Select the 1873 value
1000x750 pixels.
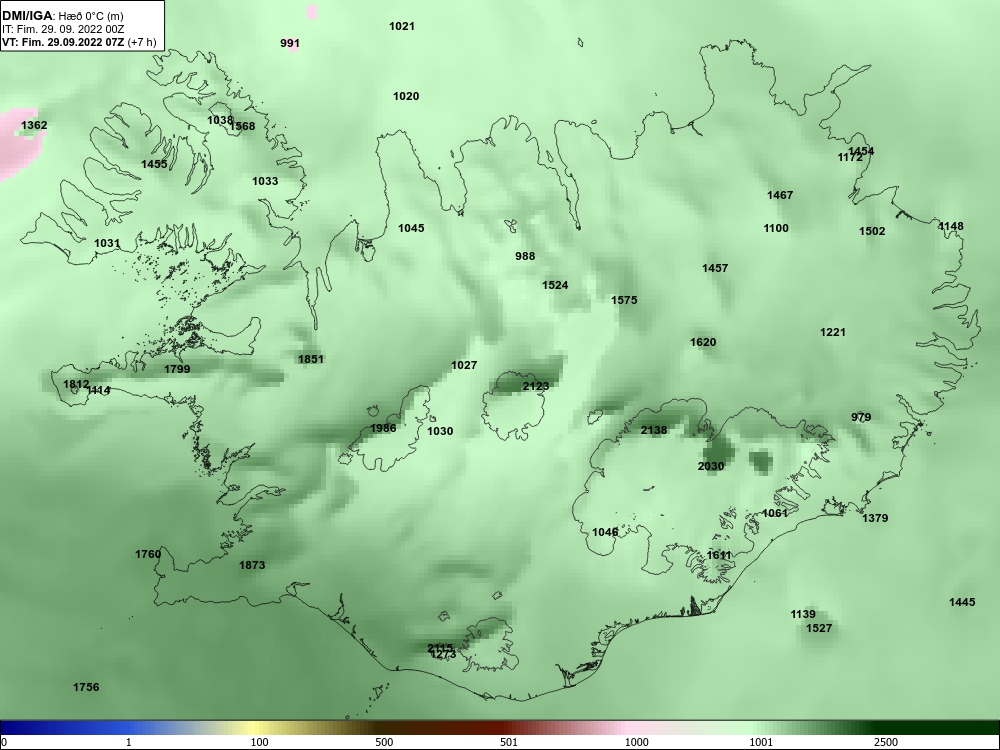(x=252, y=565)
